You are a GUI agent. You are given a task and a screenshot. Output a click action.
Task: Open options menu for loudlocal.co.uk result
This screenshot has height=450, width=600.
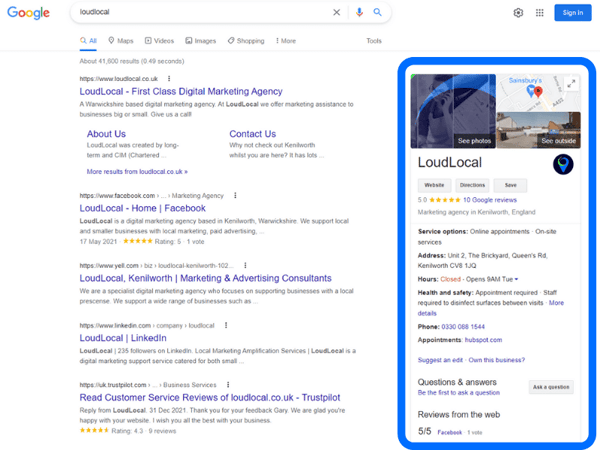click(x=169, y=78)
